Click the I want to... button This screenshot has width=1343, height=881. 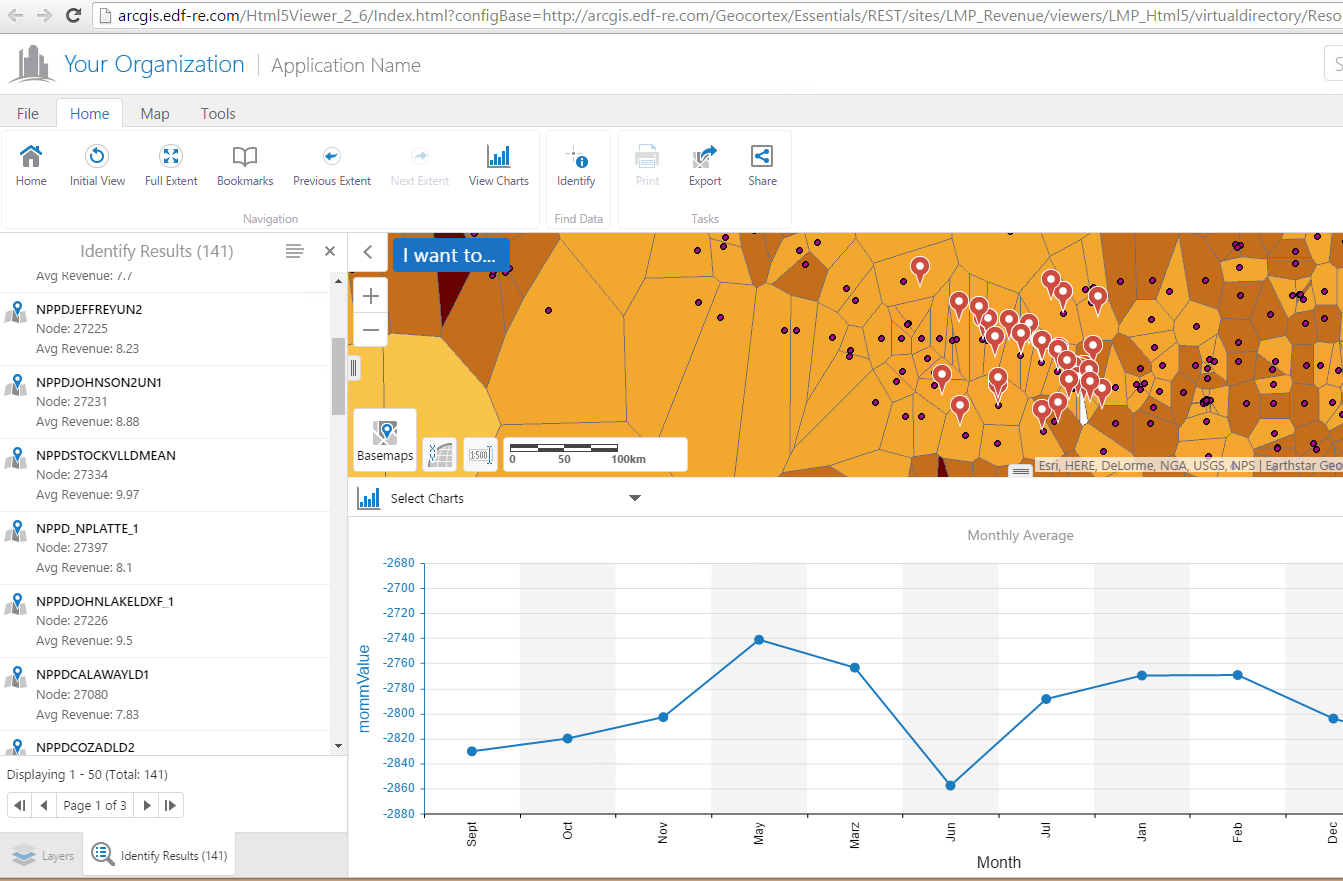[x=450, y=255]
